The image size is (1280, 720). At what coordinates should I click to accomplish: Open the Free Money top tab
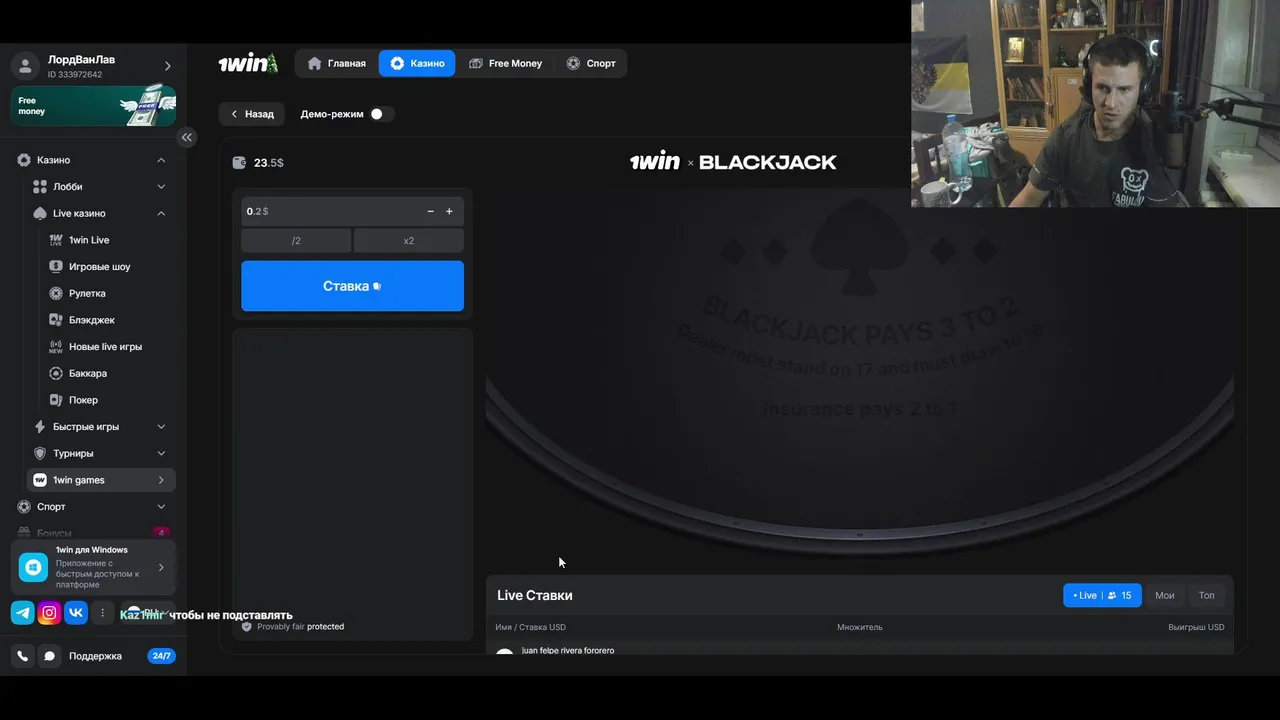coord(505,63)
